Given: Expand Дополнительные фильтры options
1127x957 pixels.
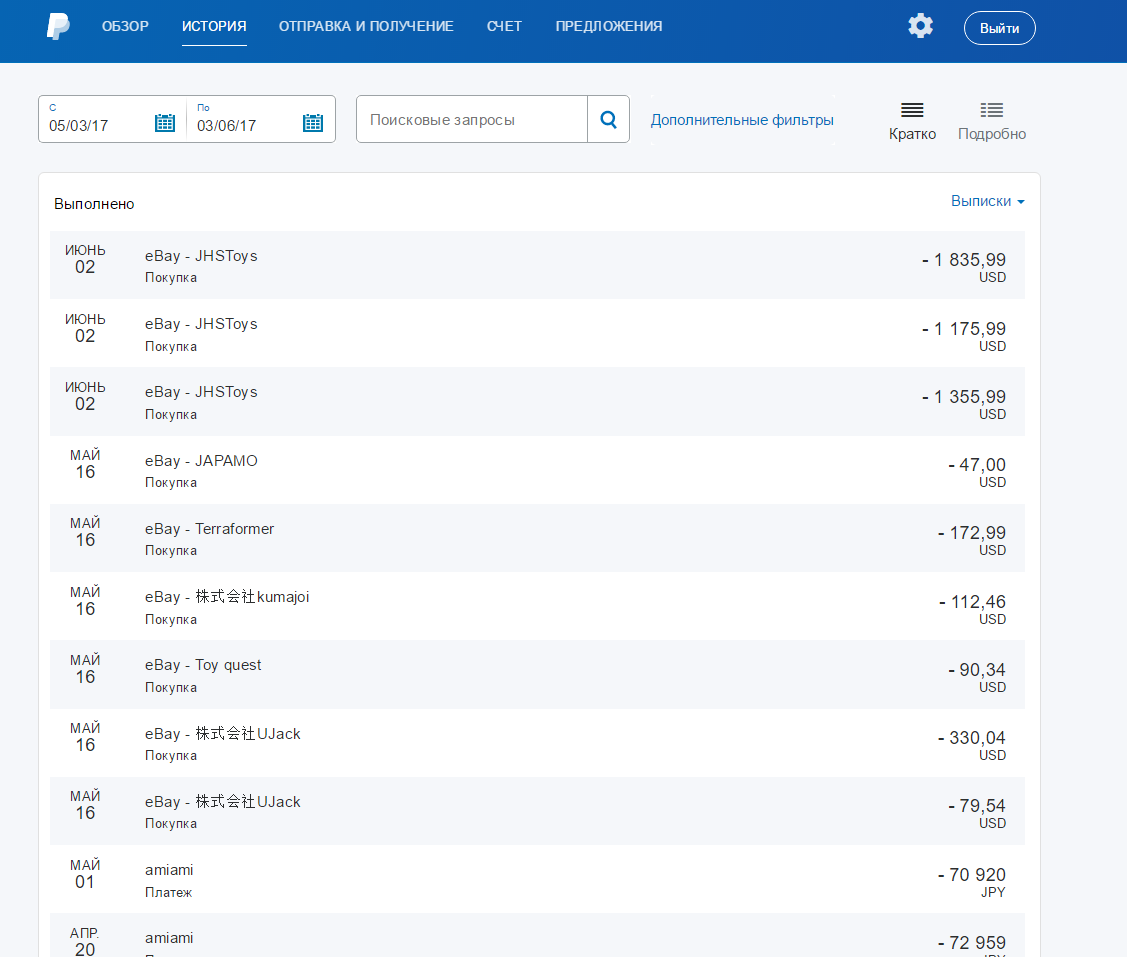Looking at the screenshot, I should tap(742, 120).
